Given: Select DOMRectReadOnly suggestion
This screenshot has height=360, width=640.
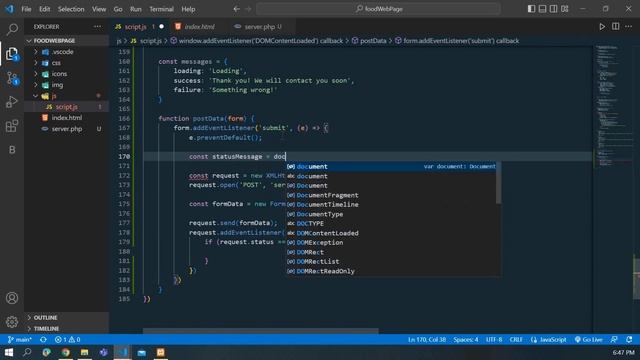Looking at the screenshot, I should 391,271.
